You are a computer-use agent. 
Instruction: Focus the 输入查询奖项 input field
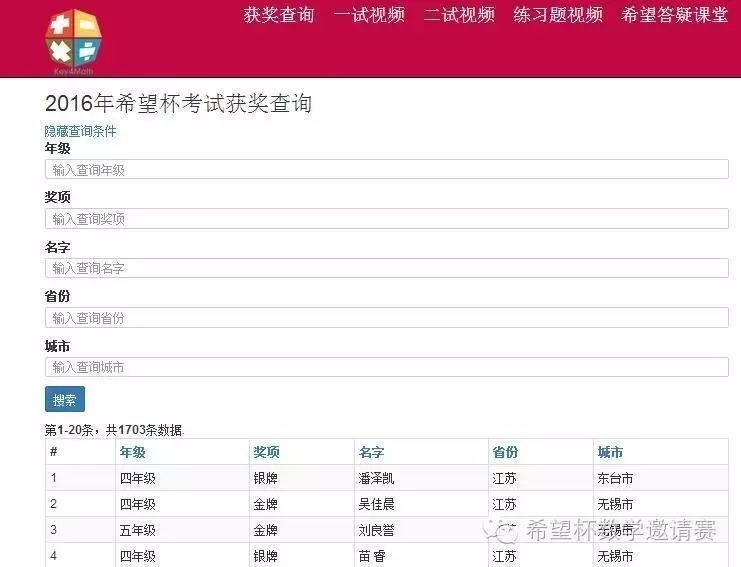[387, 219]
